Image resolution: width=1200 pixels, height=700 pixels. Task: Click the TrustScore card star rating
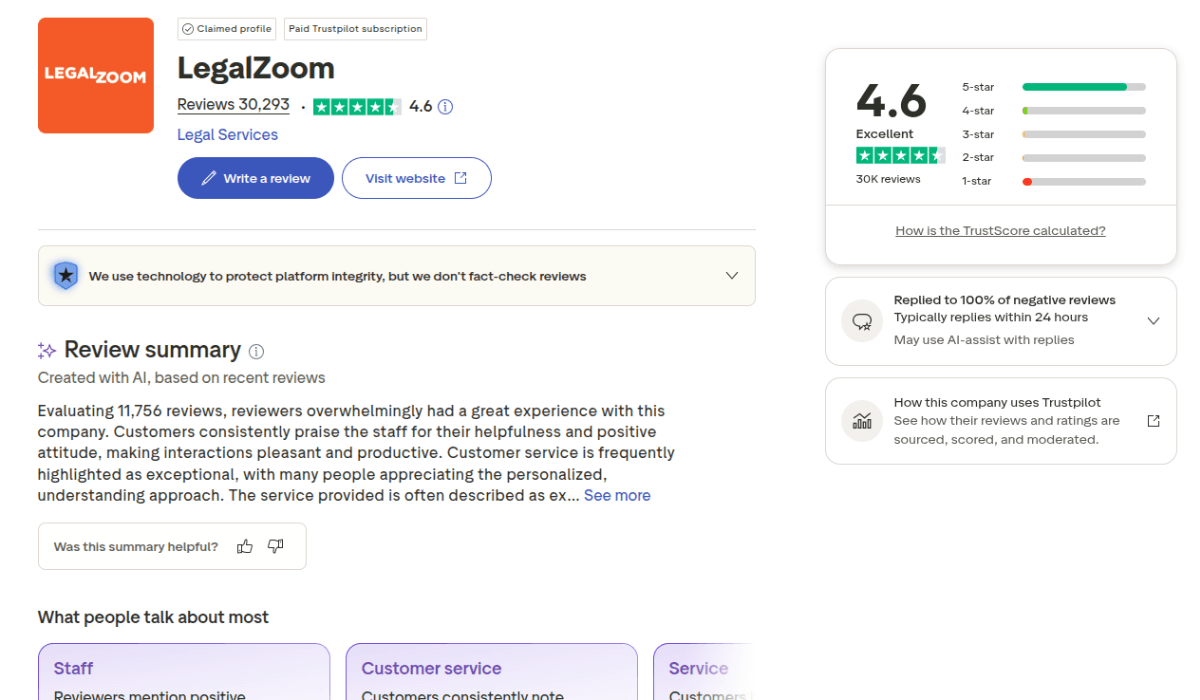point(900,155)
